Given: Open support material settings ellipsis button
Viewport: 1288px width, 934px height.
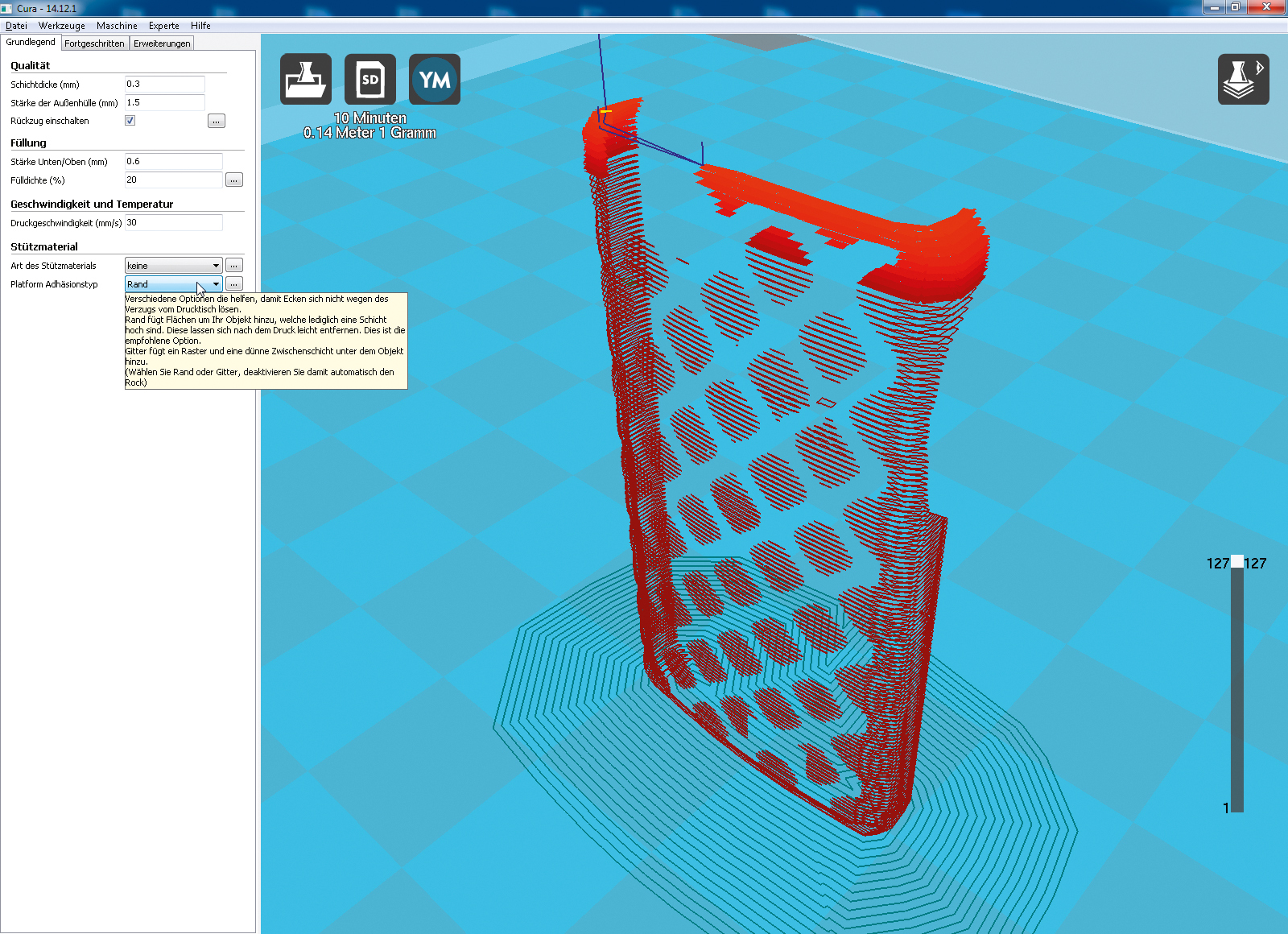Looking at the screenshot, I should pyautogui.click(x=234, y=266).
